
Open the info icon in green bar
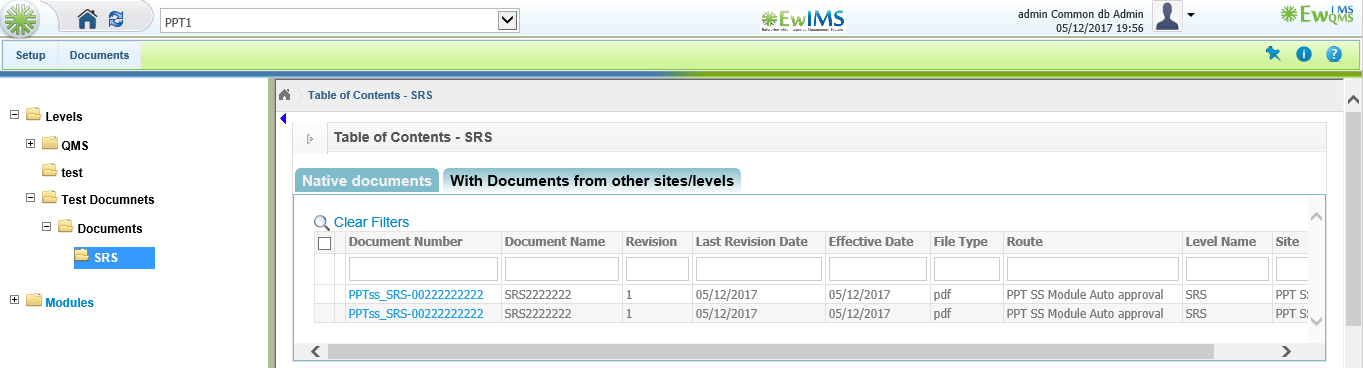[1304, 54]
